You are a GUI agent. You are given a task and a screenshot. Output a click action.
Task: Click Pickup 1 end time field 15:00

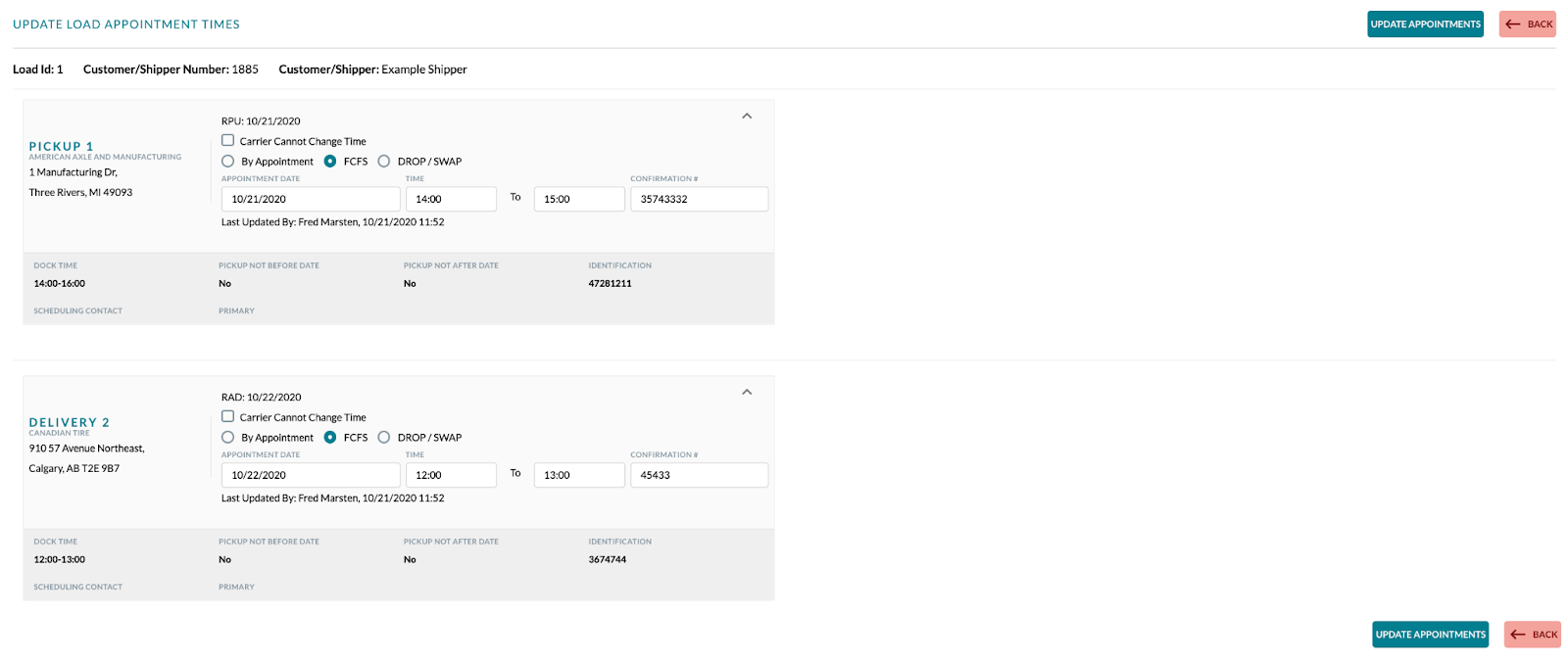578,199
